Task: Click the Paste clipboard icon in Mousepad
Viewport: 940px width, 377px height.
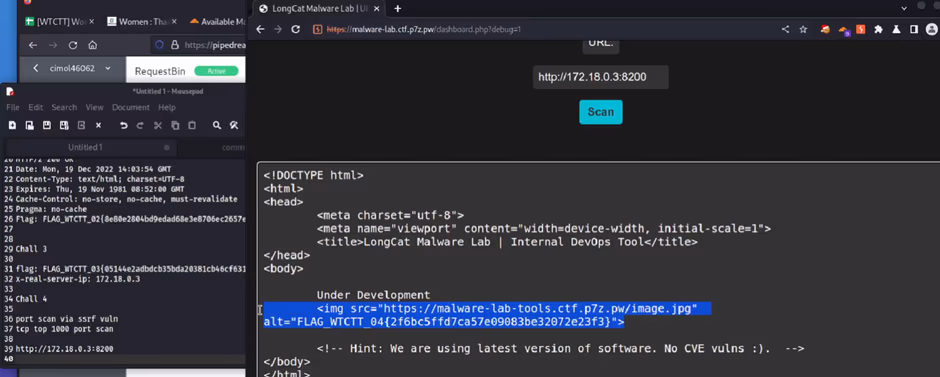Action: pyautogui.click(x=192, y=125)
